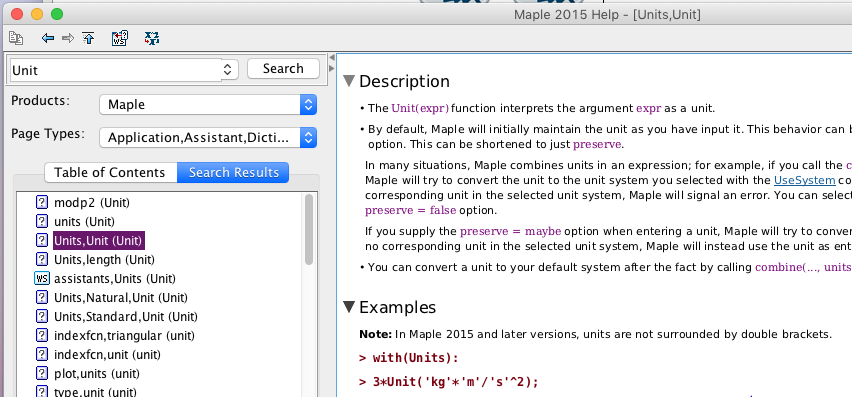Click the Search button
852x397 pixels.
pyautogui.click(x=283, y=68)
